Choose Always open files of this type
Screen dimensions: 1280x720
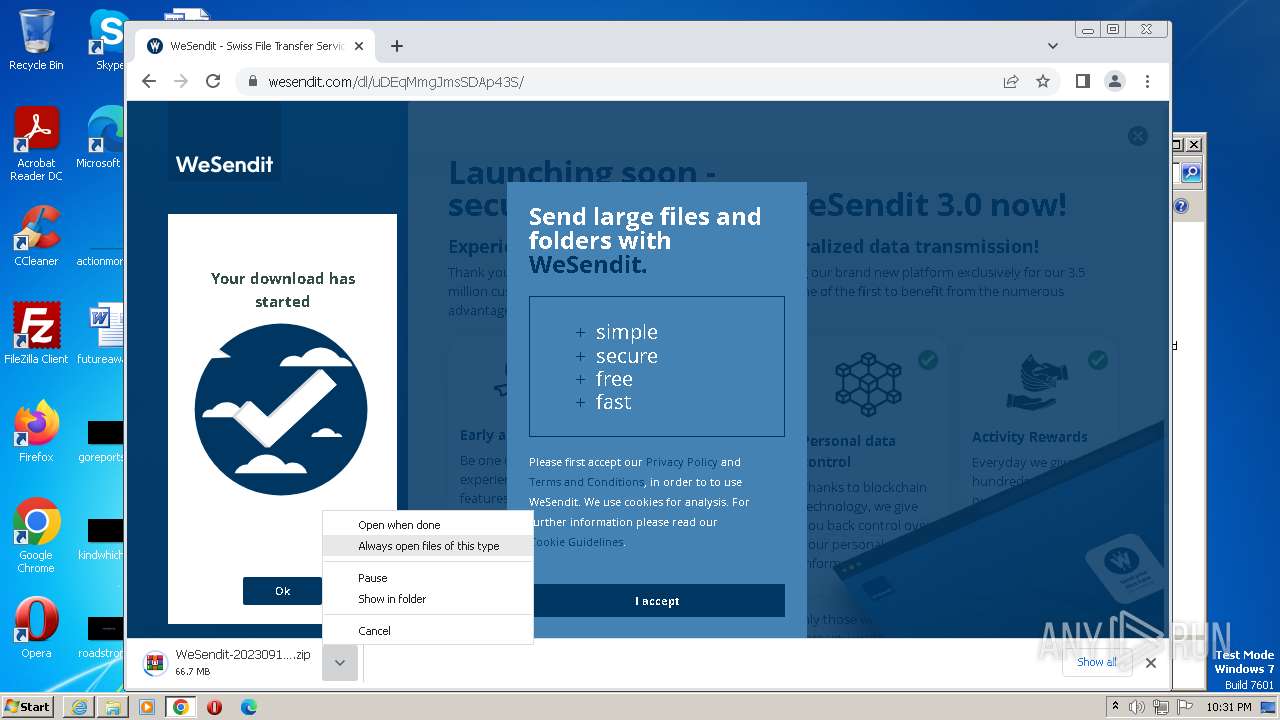pyautogui.click(x=428, y=546)
